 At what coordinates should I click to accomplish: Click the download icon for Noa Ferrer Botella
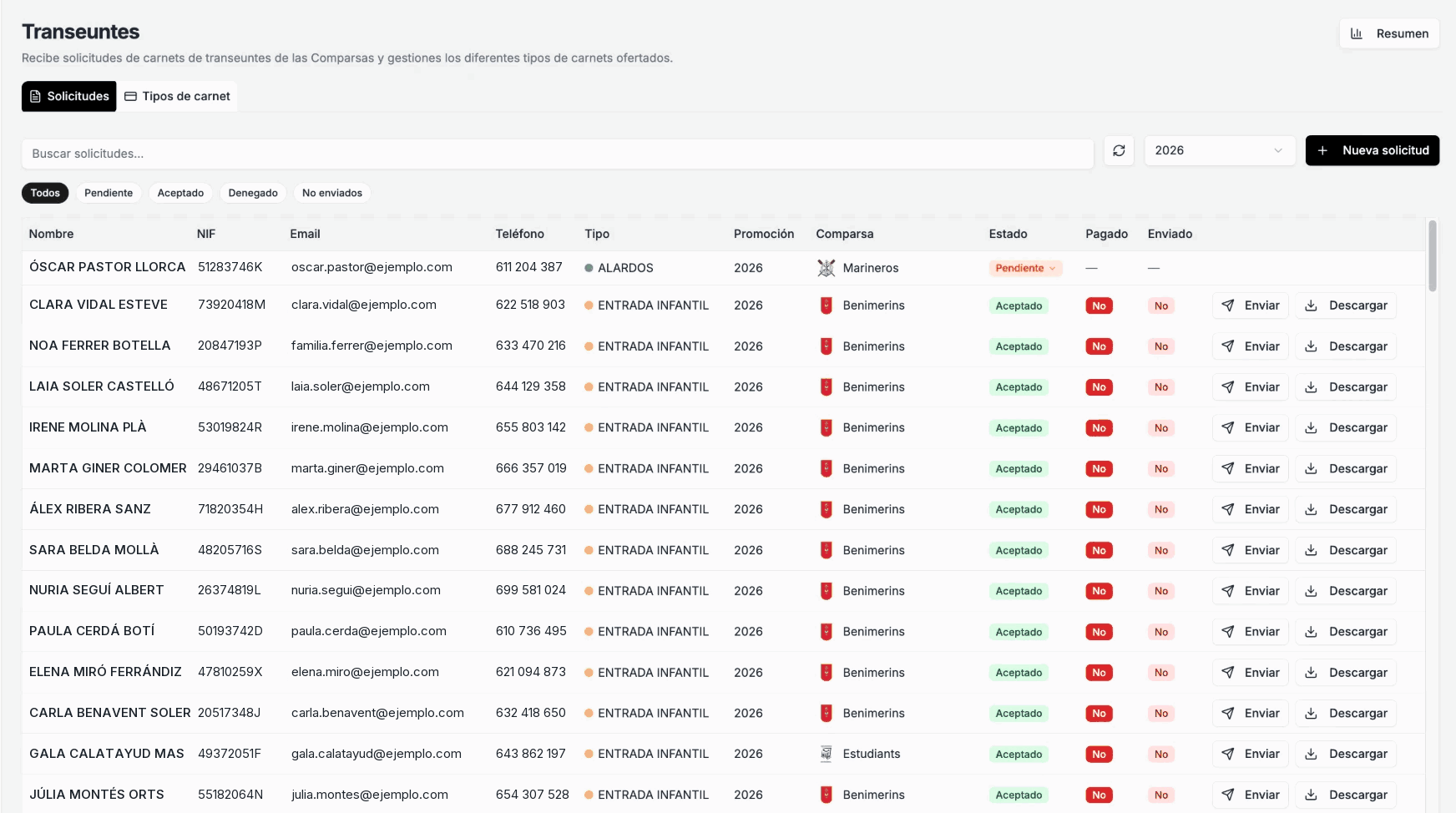[x=1312, y=346]
